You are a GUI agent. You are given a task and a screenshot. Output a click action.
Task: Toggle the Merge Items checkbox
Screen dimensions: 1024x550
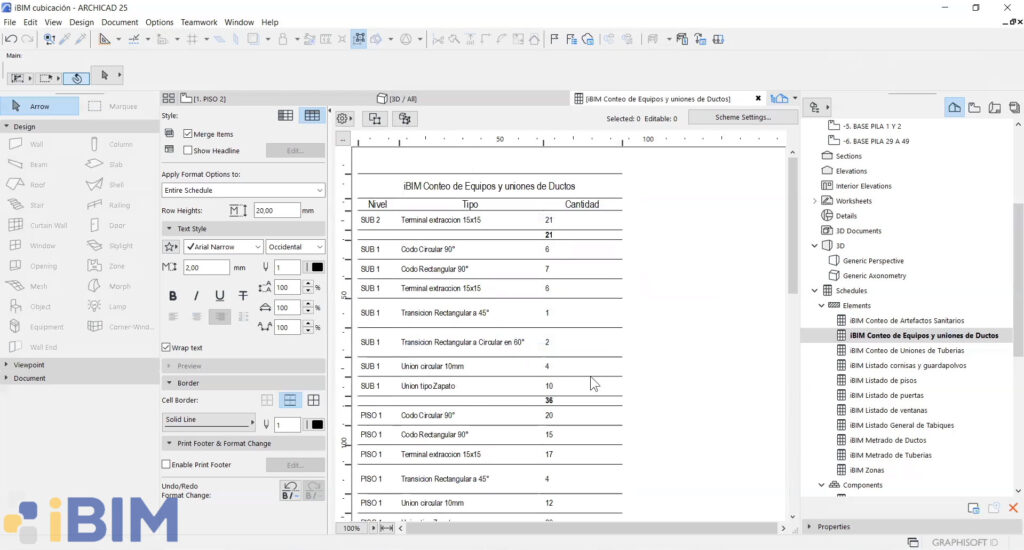(188, 134)
